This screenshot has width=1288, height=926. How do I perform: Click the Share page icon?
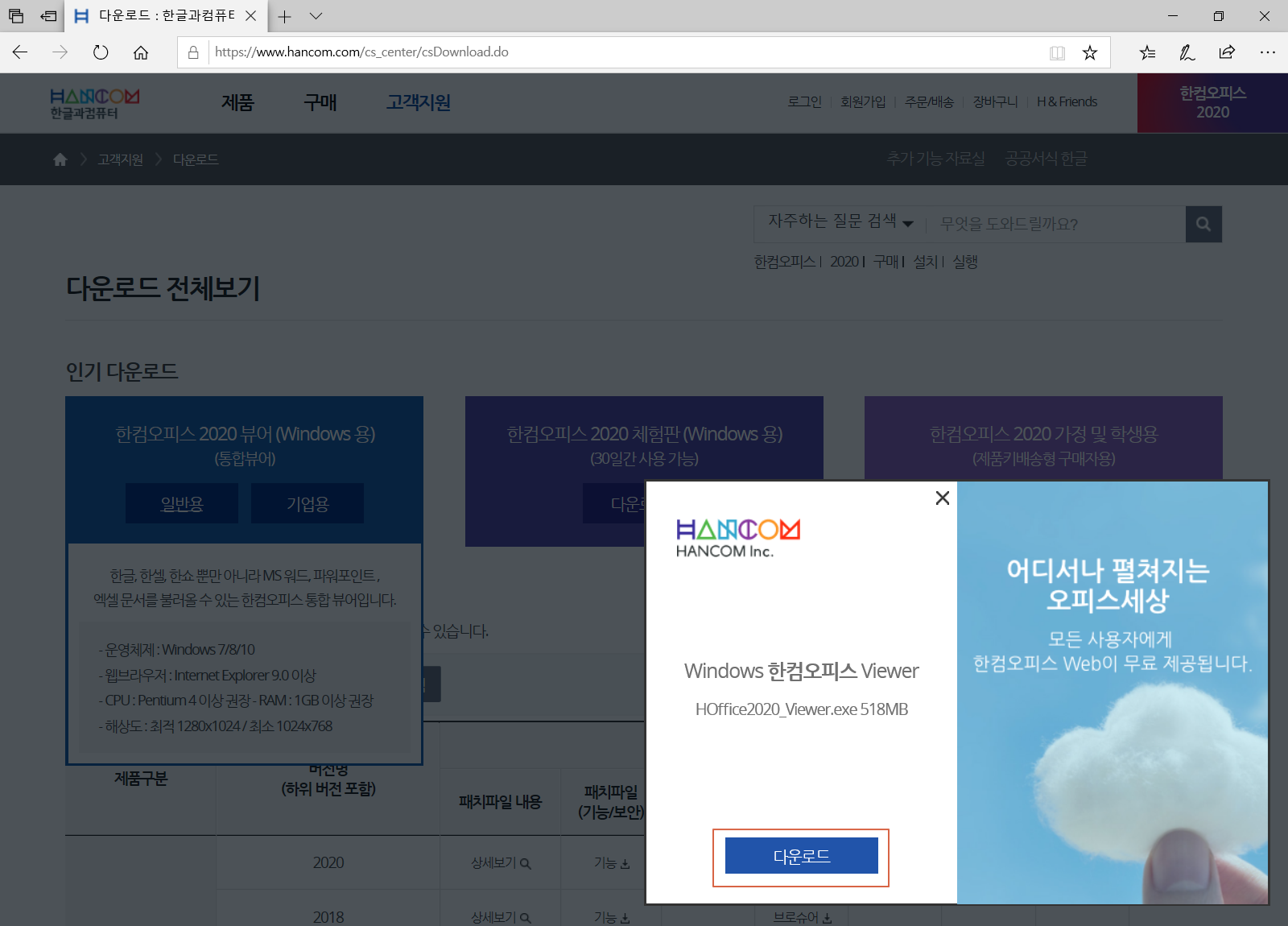(x=1227, y=52)
